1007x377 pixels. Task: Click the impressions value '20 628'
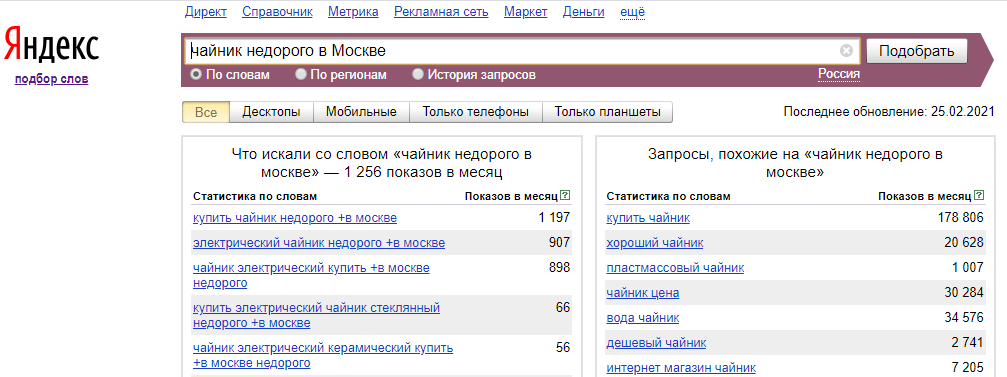coord(965,243)
